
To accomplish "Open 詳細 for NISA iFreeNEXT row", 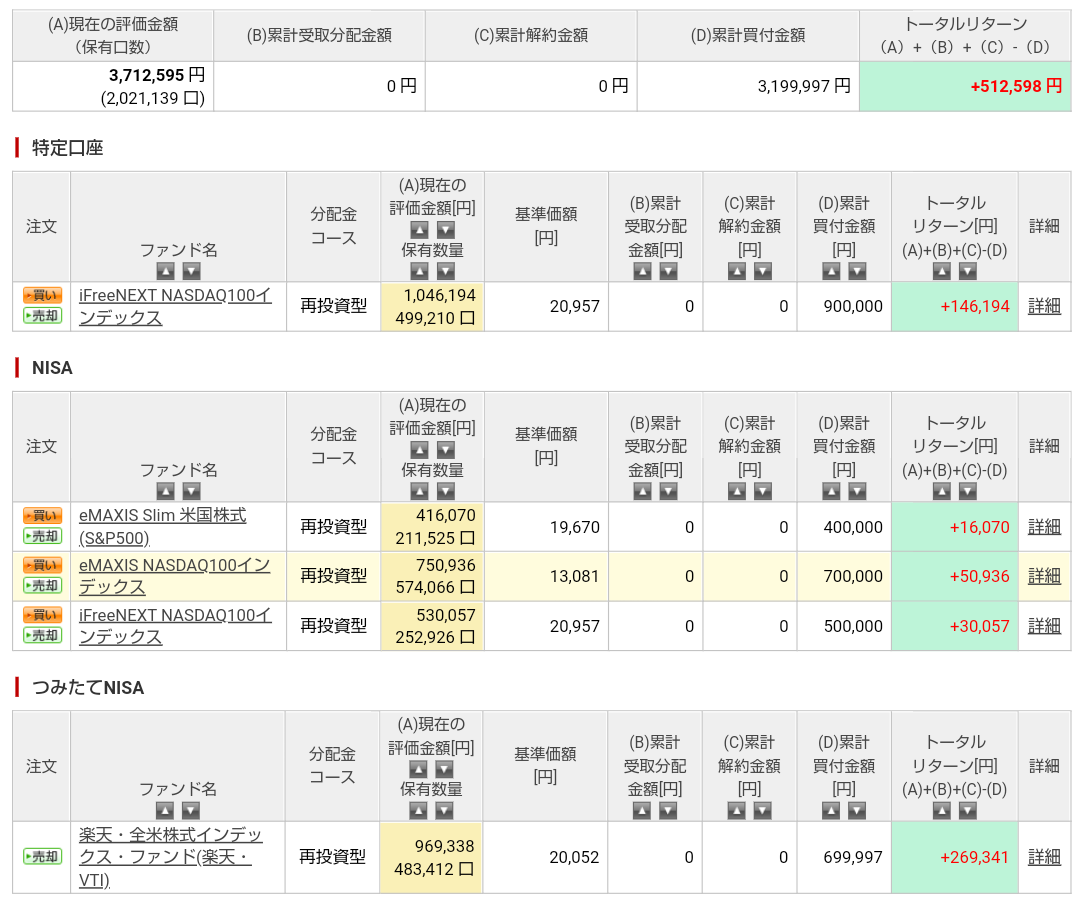I will coord(1044,626).
